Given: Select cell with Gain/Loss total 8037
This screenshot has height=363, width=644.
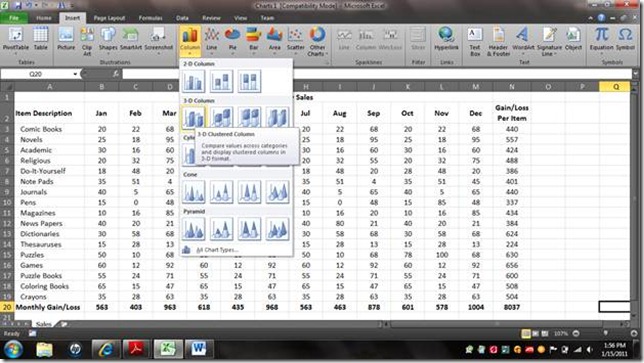Looking at the screenshot, I should point(512,307).
